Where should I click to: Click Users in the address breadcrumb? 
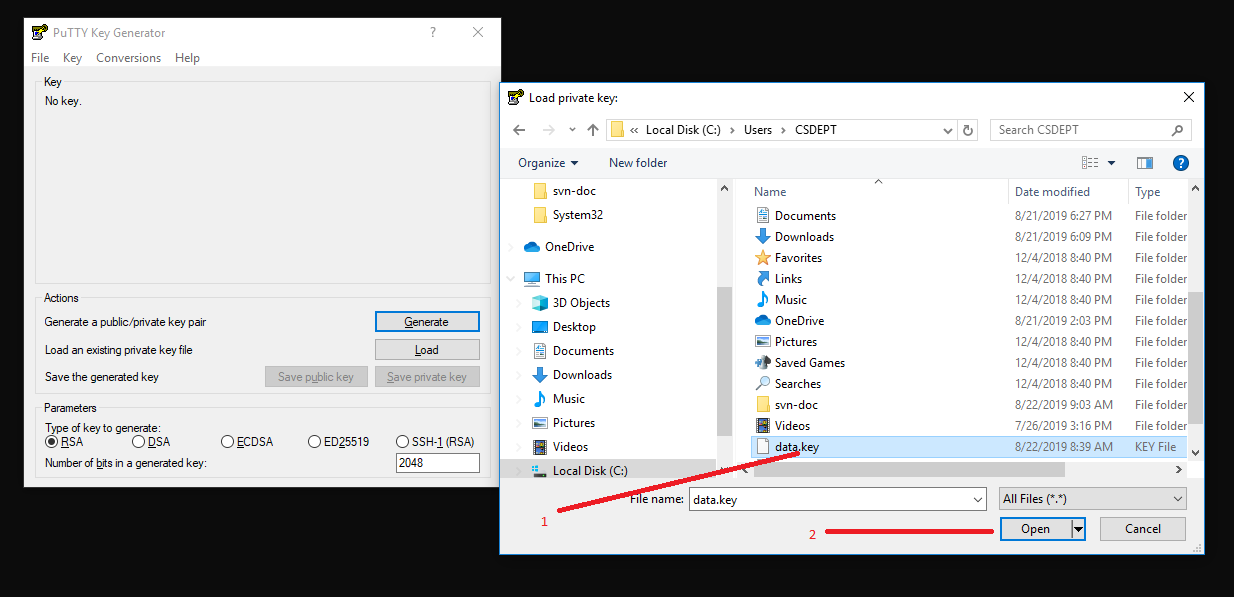coord(758,130)
